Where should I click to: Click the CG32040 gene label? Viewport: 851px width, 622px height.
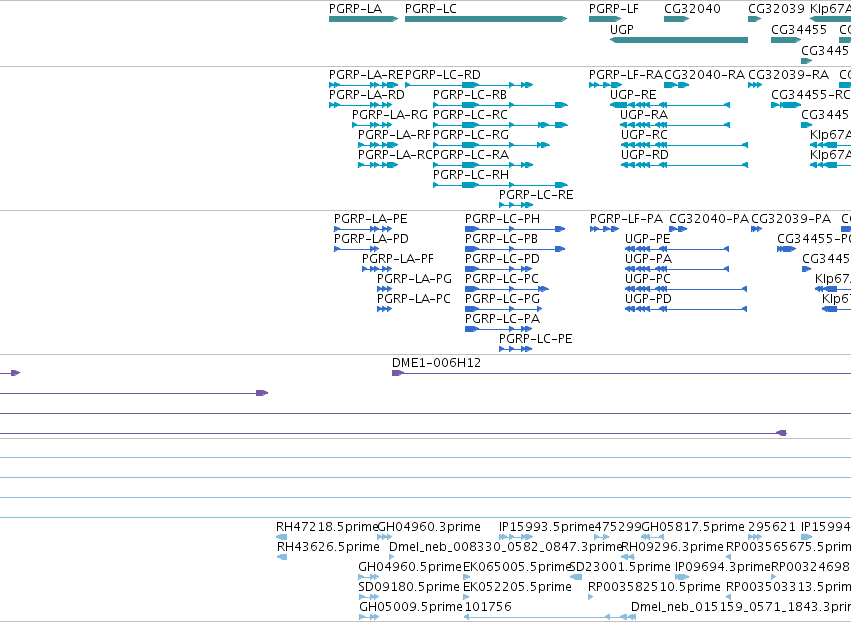(x=693, y=9)
